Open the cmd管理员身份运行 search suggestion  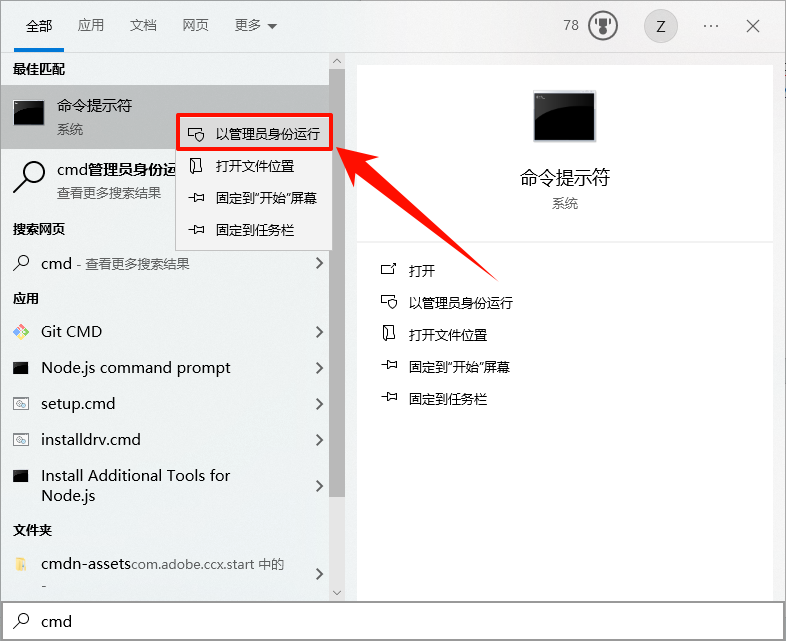coord(89,179)
